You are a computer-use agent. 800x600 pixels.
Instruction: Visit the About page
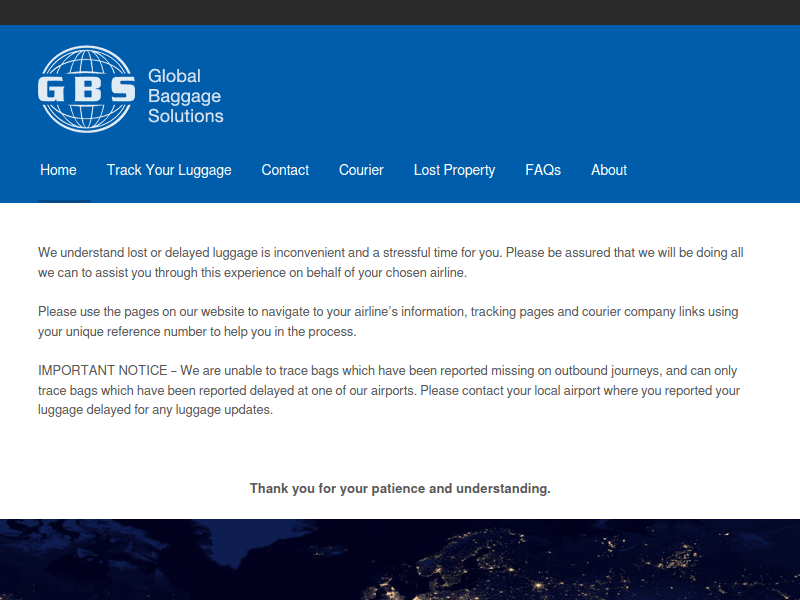pos(608,170)
